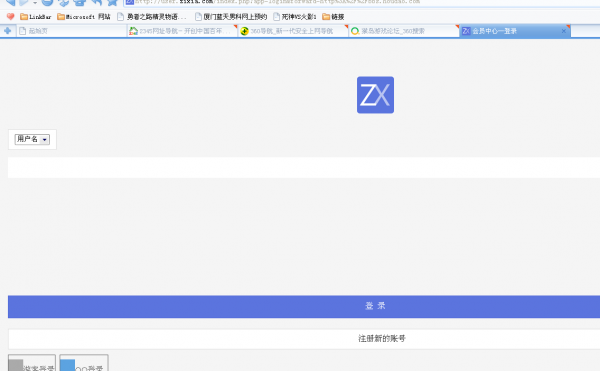Click the 注册新的账号 register button
Viewport: 600px width, 371px height.
[304, 338]
